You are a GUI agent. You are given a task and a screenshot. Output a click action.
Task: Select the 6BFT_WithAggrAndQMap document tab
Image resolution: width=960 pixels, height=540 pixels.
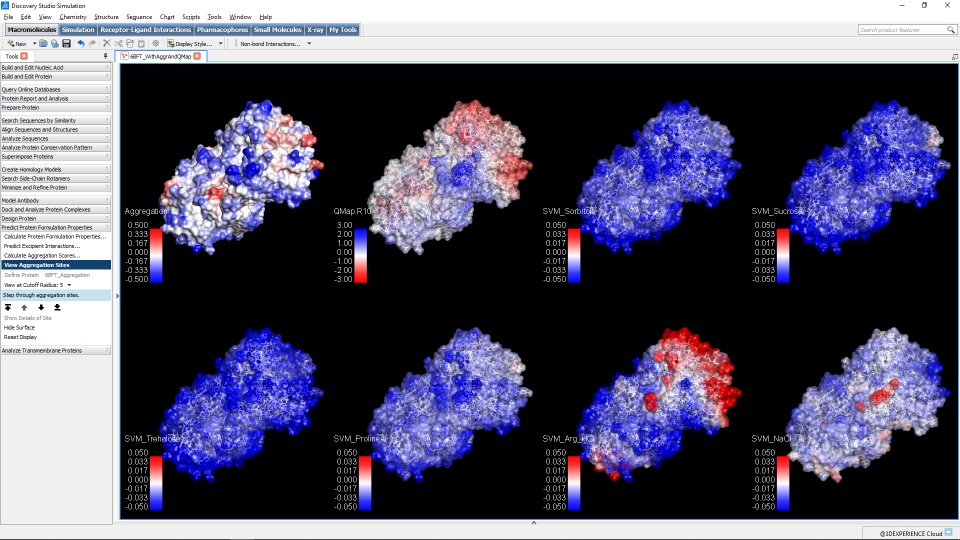click(161, 56)
